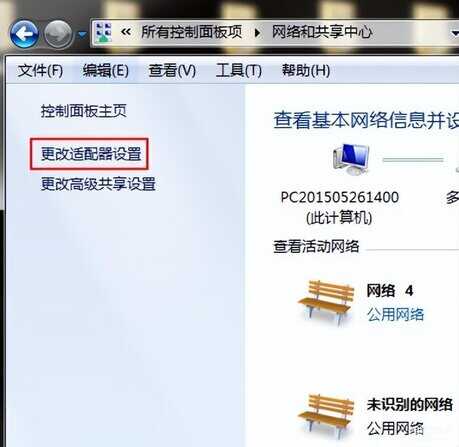This screenshot has width=459, height=447.
Task: Open the 工具(T) menu
Action: click(x=239, y=71)
